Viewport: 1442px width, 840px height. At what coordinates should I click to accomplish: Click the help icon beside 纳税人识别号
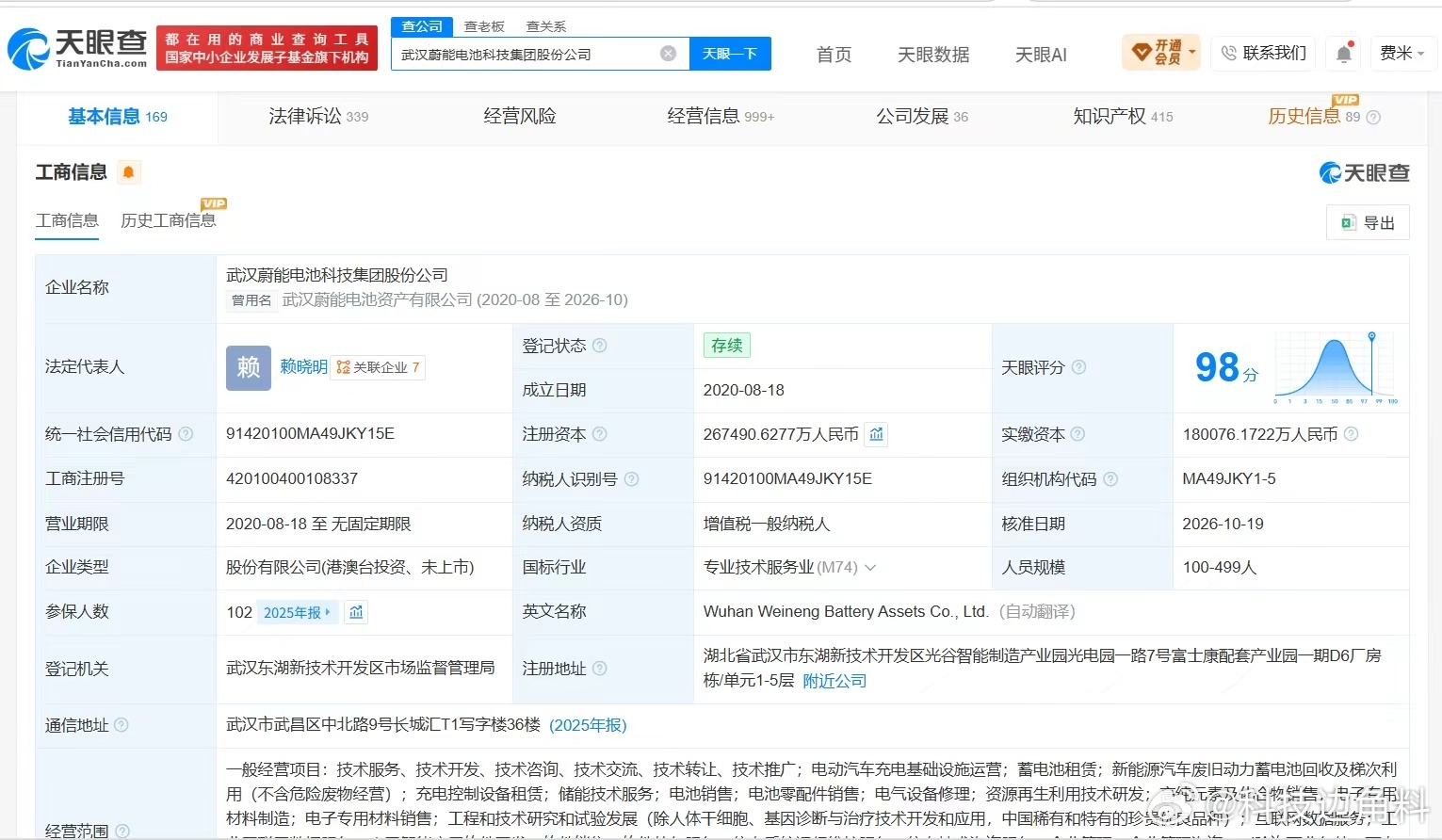(632, 479)
